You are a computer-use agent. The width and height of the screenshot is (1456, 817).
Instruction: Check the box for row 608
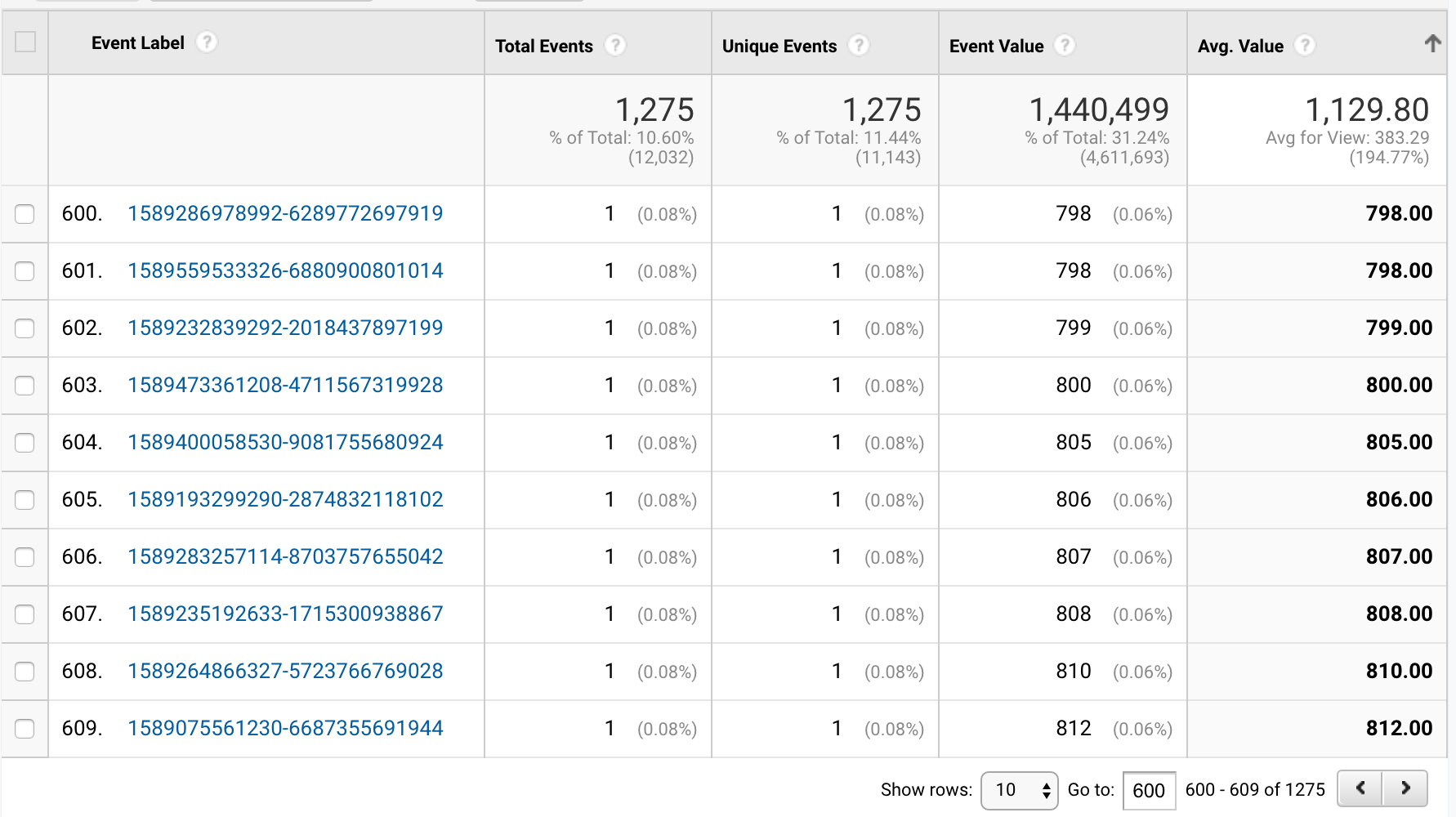point(25,672)
